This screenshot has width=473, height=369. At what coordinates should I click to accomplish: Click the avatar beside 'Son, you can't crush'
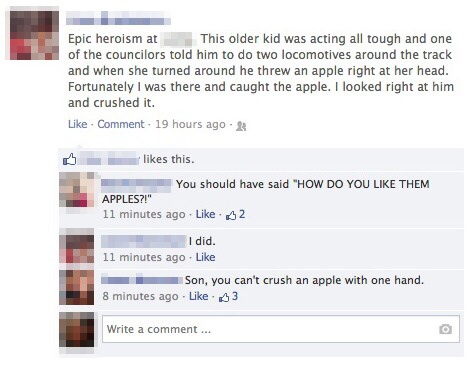pos(77,287)
